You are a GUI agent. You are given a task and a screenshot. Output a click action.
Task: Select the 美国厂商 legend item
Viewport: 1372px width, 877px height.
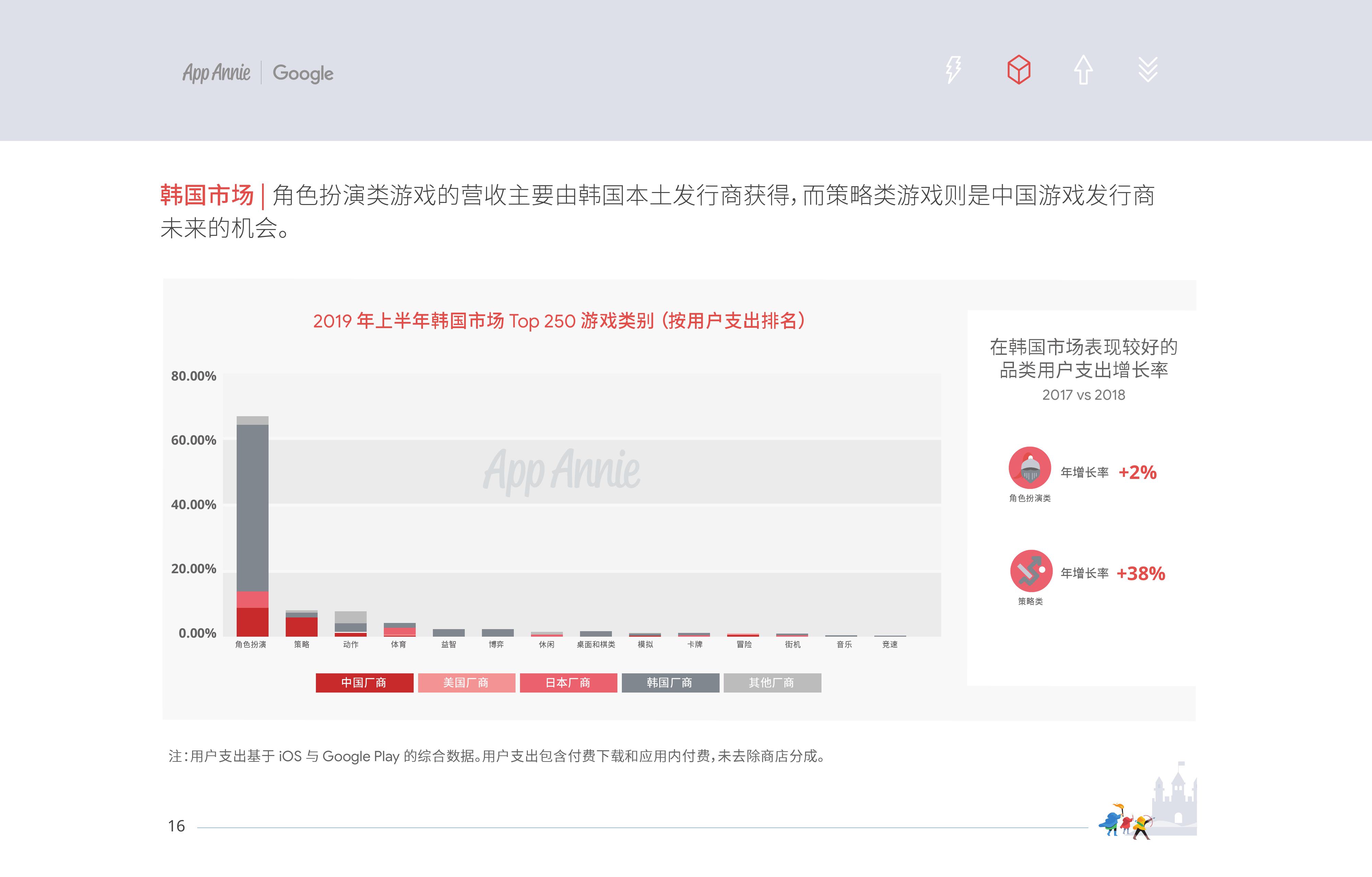pyautogui.click(x=466, y=683)
